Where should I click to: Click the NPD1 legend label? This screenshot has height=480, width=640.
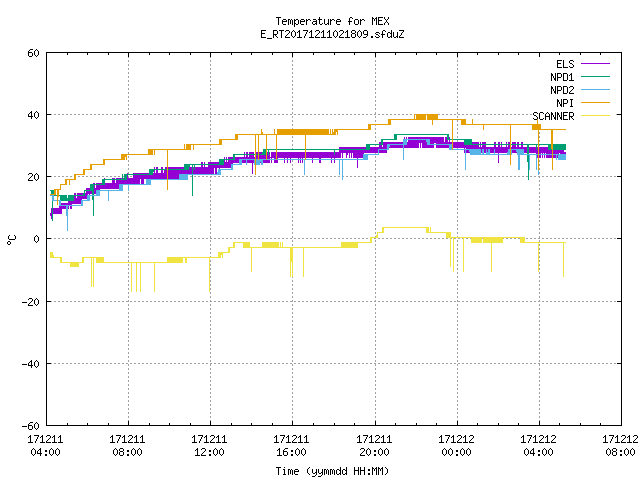562,77
